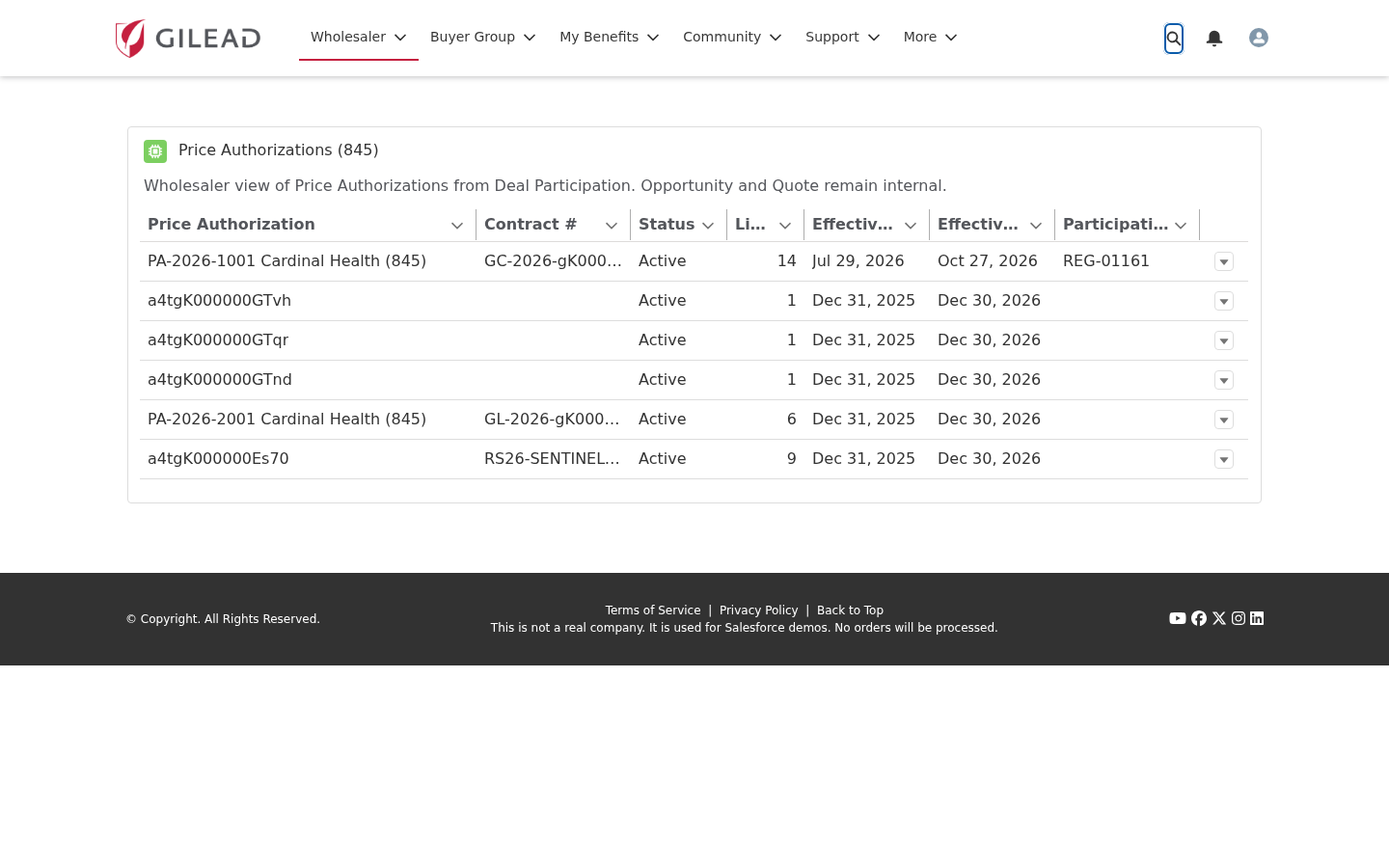The width and height of the screenshot is (1389, 868).
Task: Open Li... column menu chevron
Action: (x=785, y=226)
